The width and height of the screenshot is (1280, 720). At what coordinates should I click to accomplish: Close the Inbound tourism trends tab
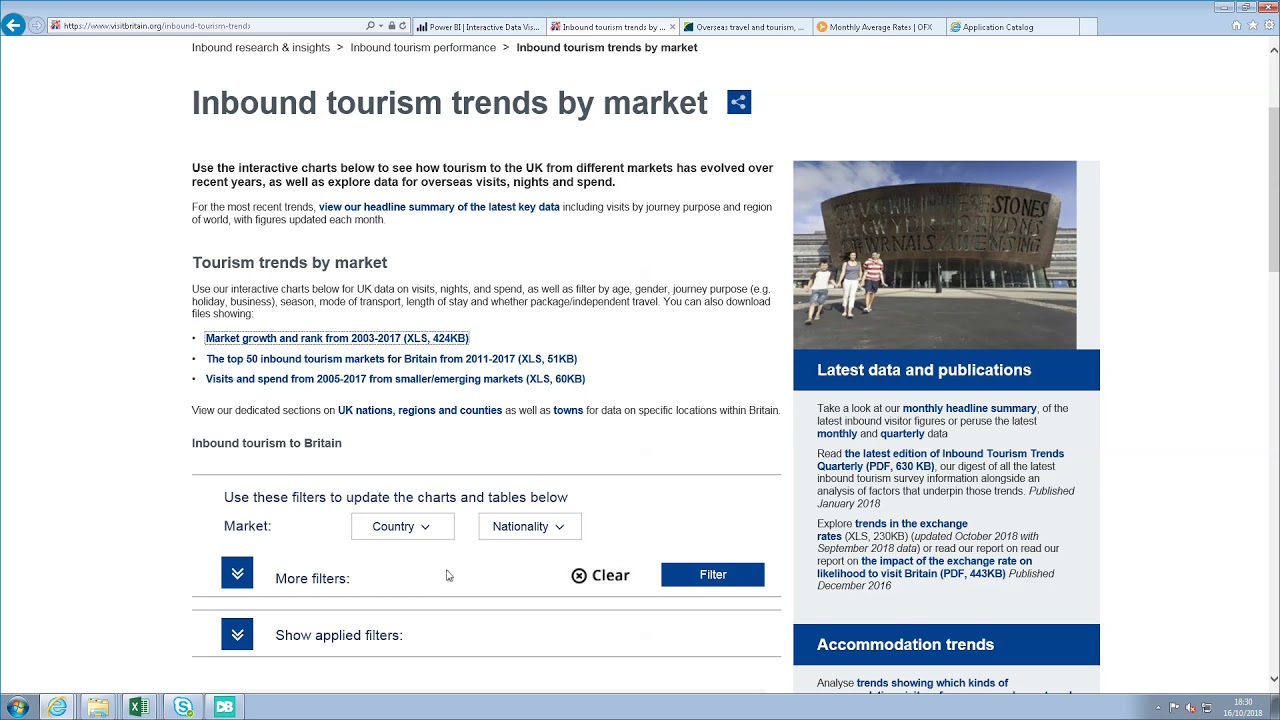673,27
